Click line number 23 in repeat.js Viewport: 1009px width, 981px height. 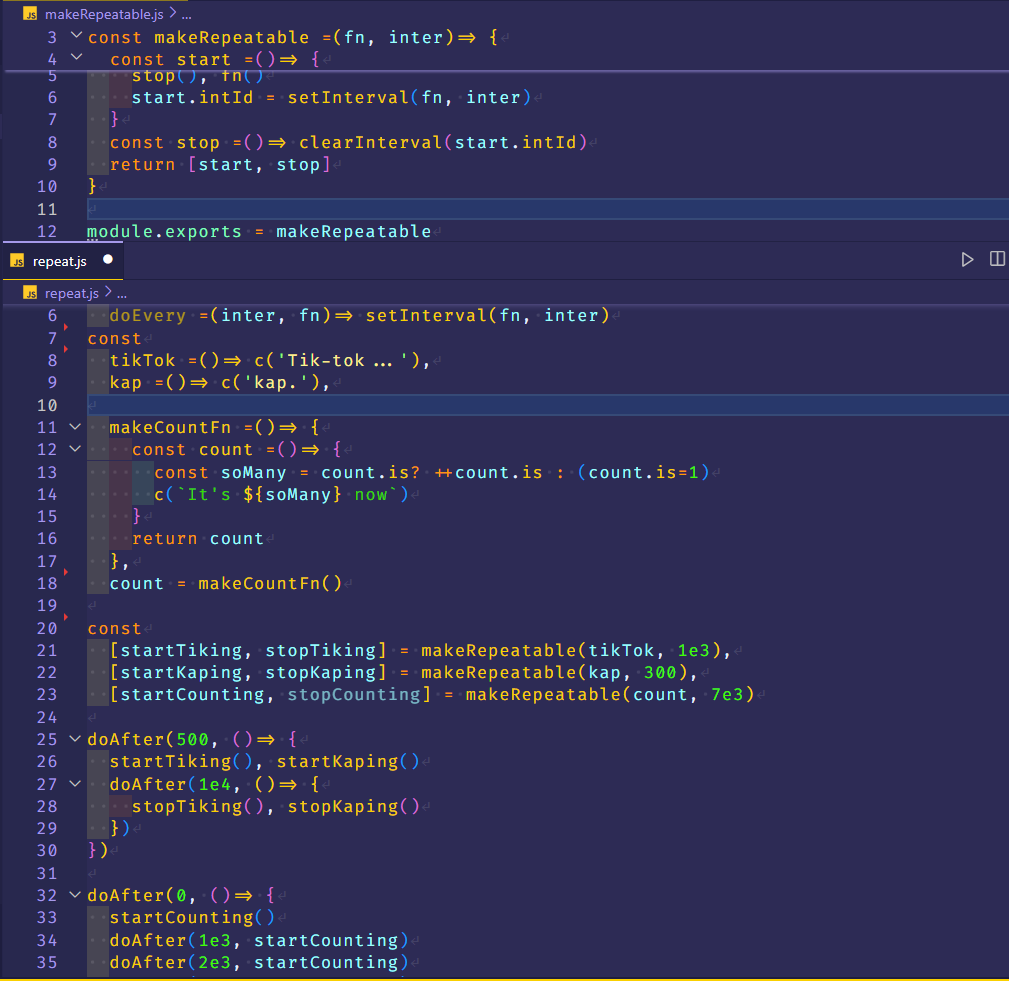[x=47, y=695]
